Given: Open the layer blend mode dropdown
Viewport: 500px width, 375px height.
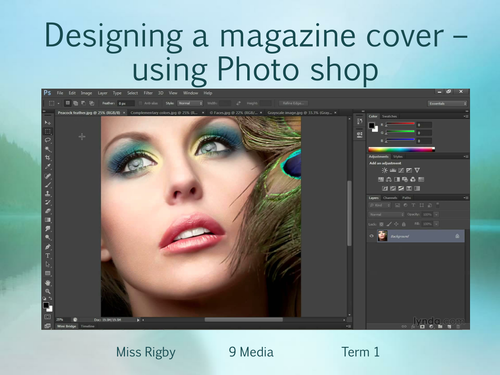Looking at the screenshot, I should click(387, 214).
